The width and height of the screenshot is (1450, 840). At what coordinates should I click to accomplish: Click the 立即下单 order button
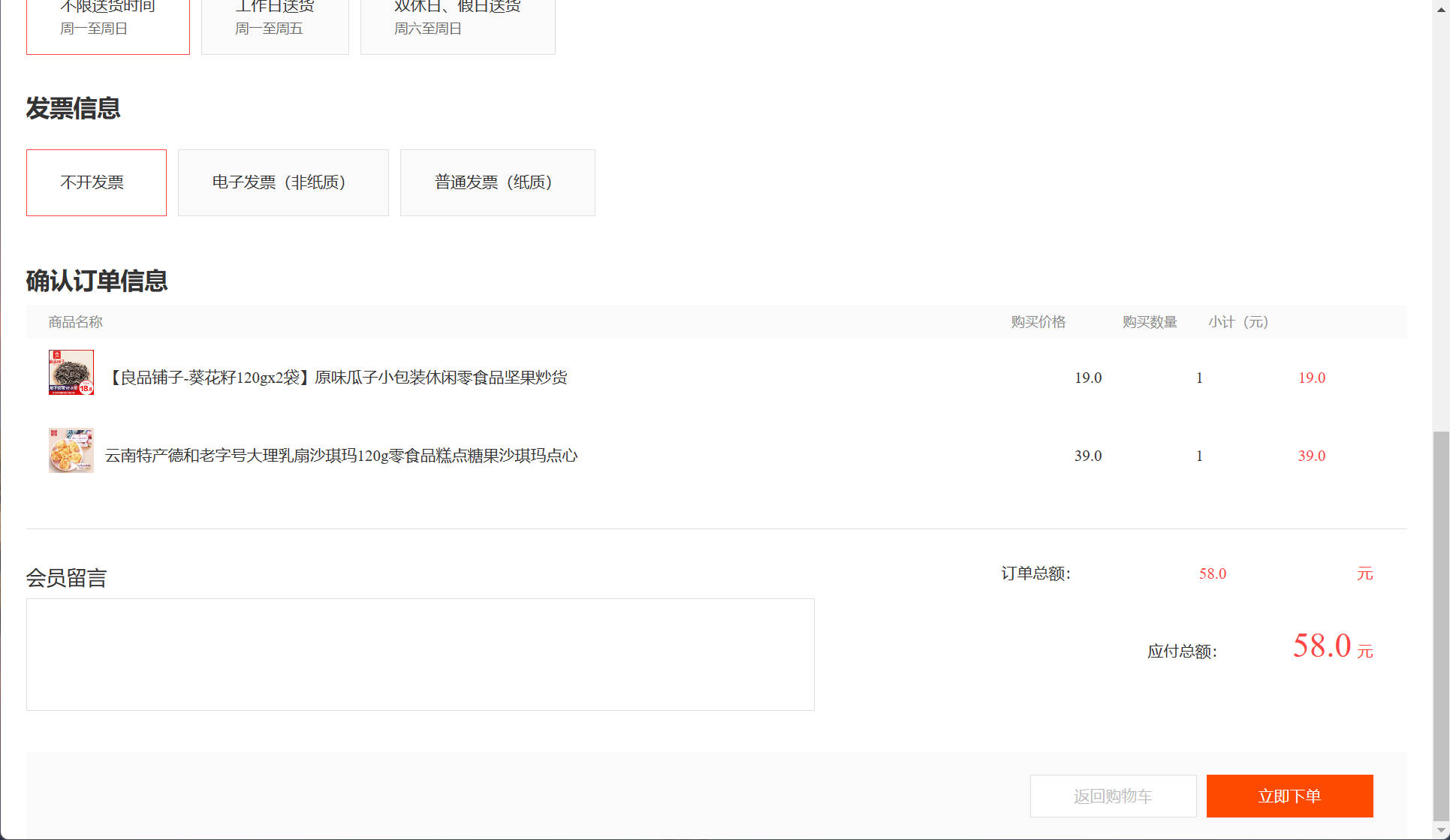pyautogui.click(x=1289, y=796)
